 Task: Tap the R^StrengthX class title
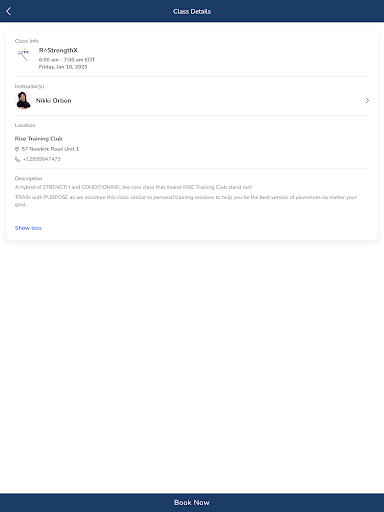coord(58,50)
